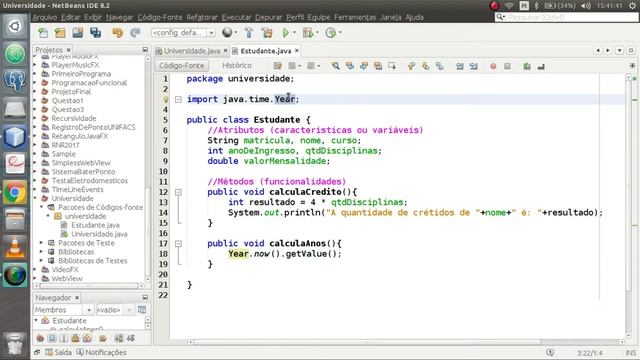Image resolution: width=640 pixels, height=360 pixels.
Task: Click the VLC cone icon in the launcher
Action: [15, 248]
